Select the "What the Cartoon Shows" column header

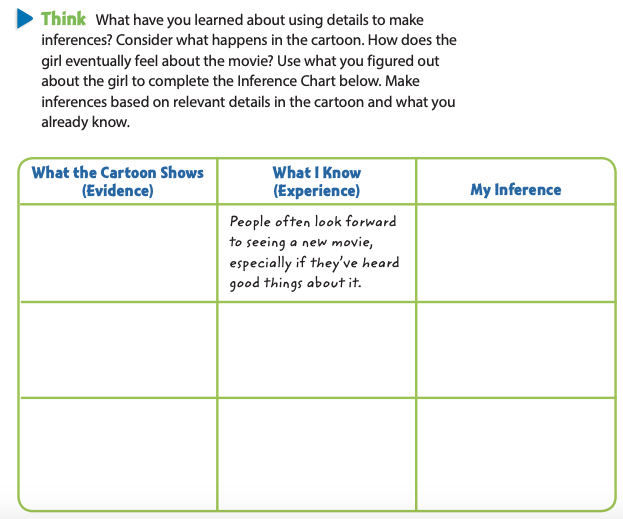pos(117,173)
